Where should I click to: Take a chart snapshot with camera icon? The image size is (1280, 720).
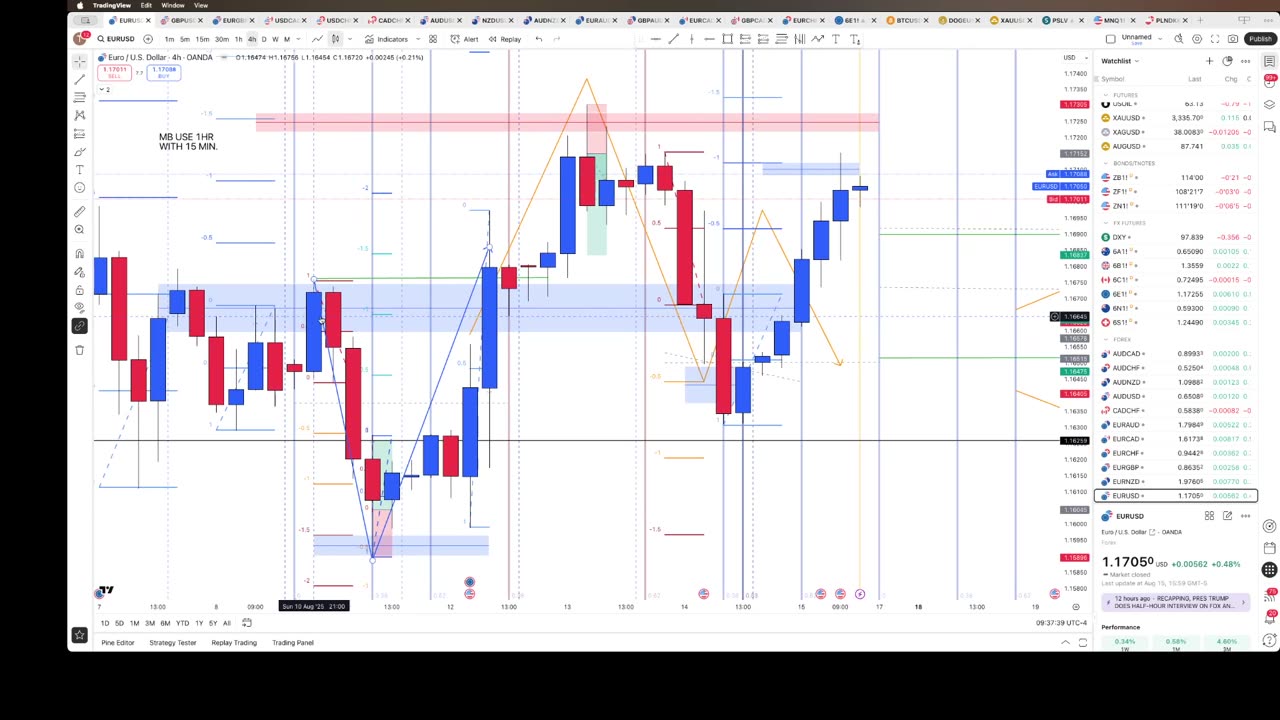point(1233,39)
